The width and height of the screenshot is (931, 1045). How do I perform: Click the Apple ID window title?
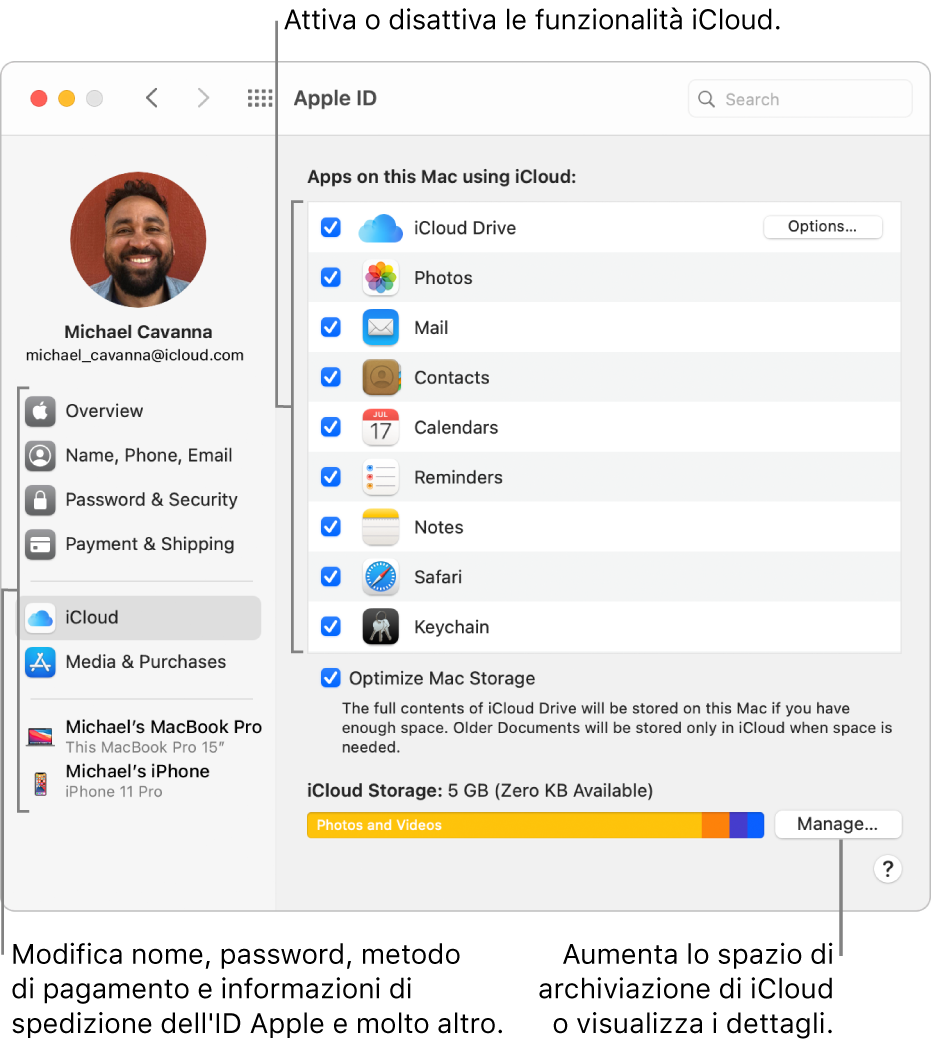(x=335, y=99)
